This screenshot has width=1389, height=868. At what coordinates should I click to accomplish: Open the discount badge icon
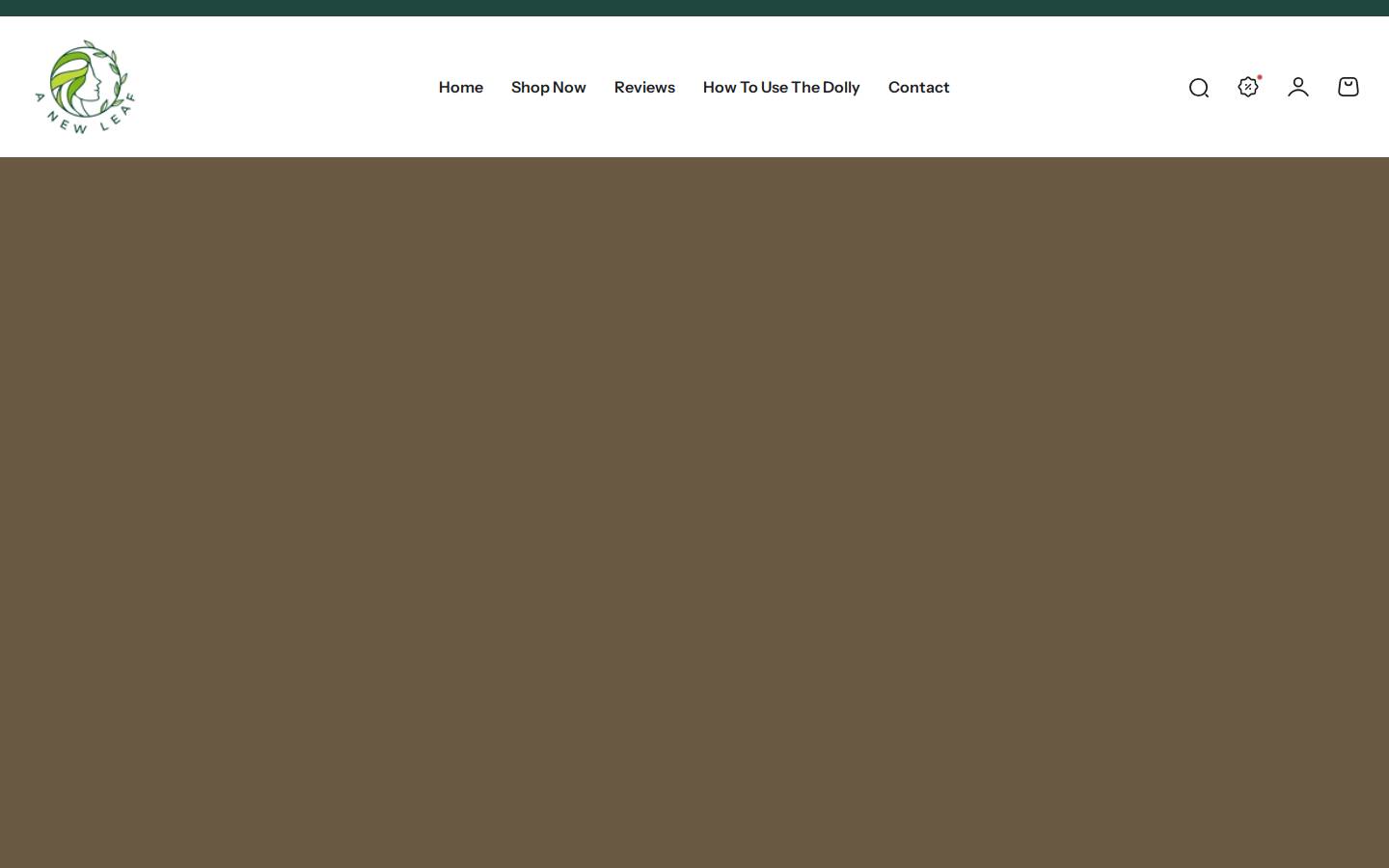point(1248,87)
